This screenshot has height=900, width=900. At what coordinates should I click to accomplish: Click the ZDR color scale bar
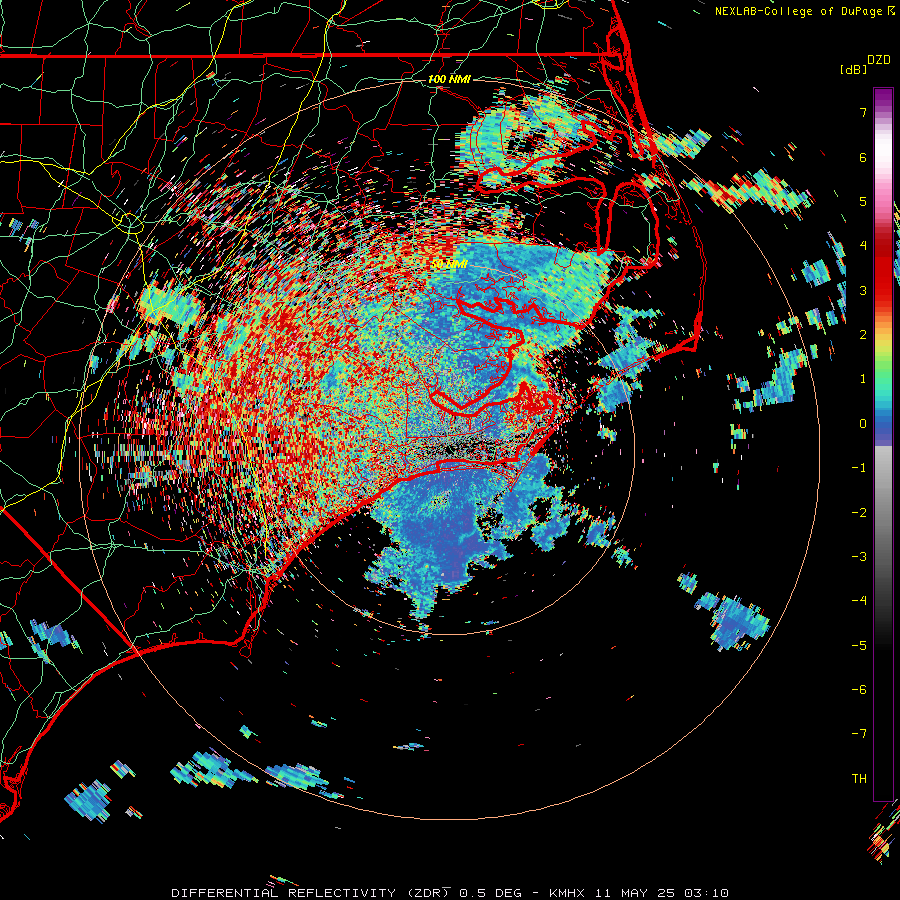click(x=883, y=444)
